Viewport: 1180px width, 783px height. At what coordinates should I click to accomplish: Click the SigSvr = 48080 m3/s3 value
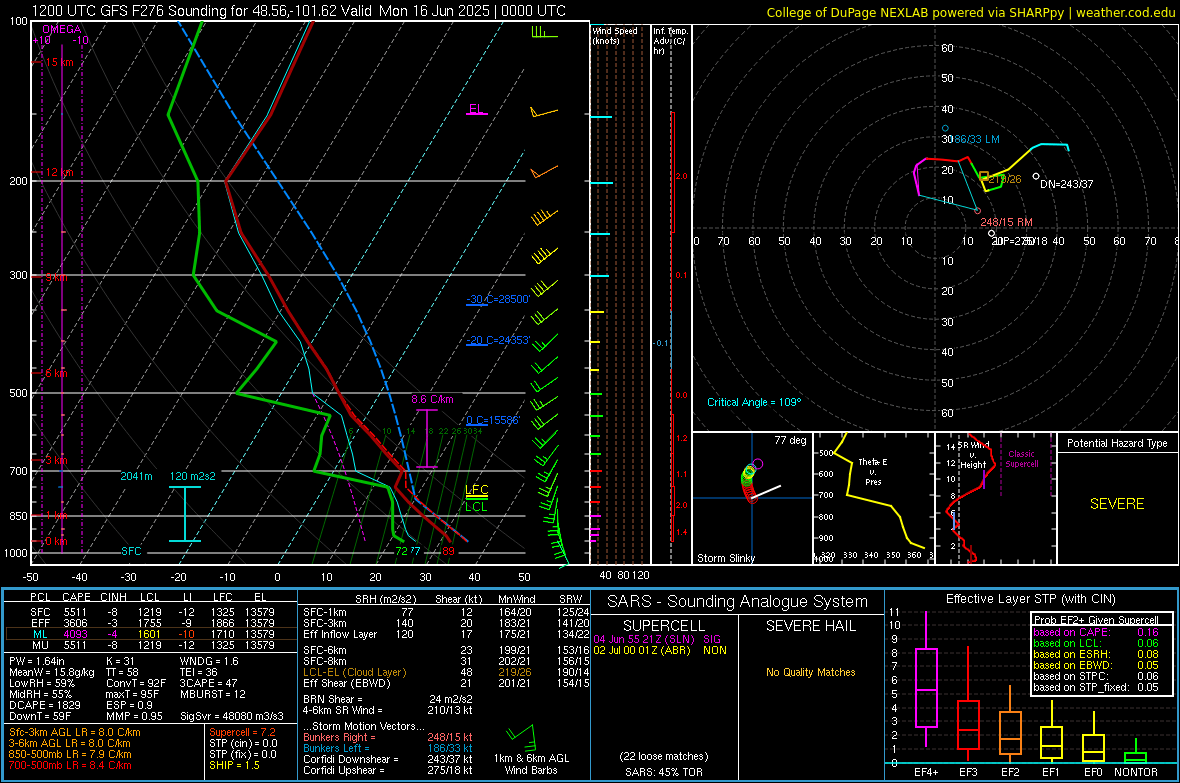232,716
